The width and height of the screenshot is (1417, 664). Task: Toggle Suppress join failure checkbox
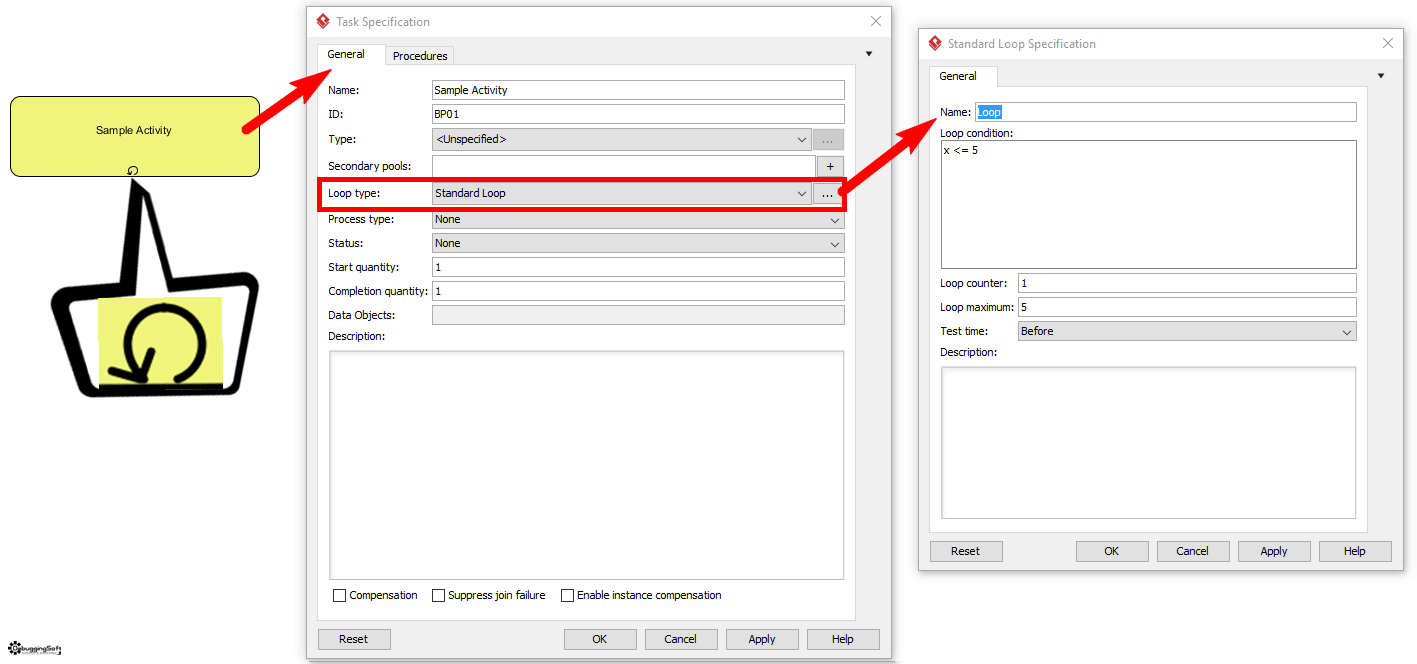pyautogui.click(x=438, y=595)
